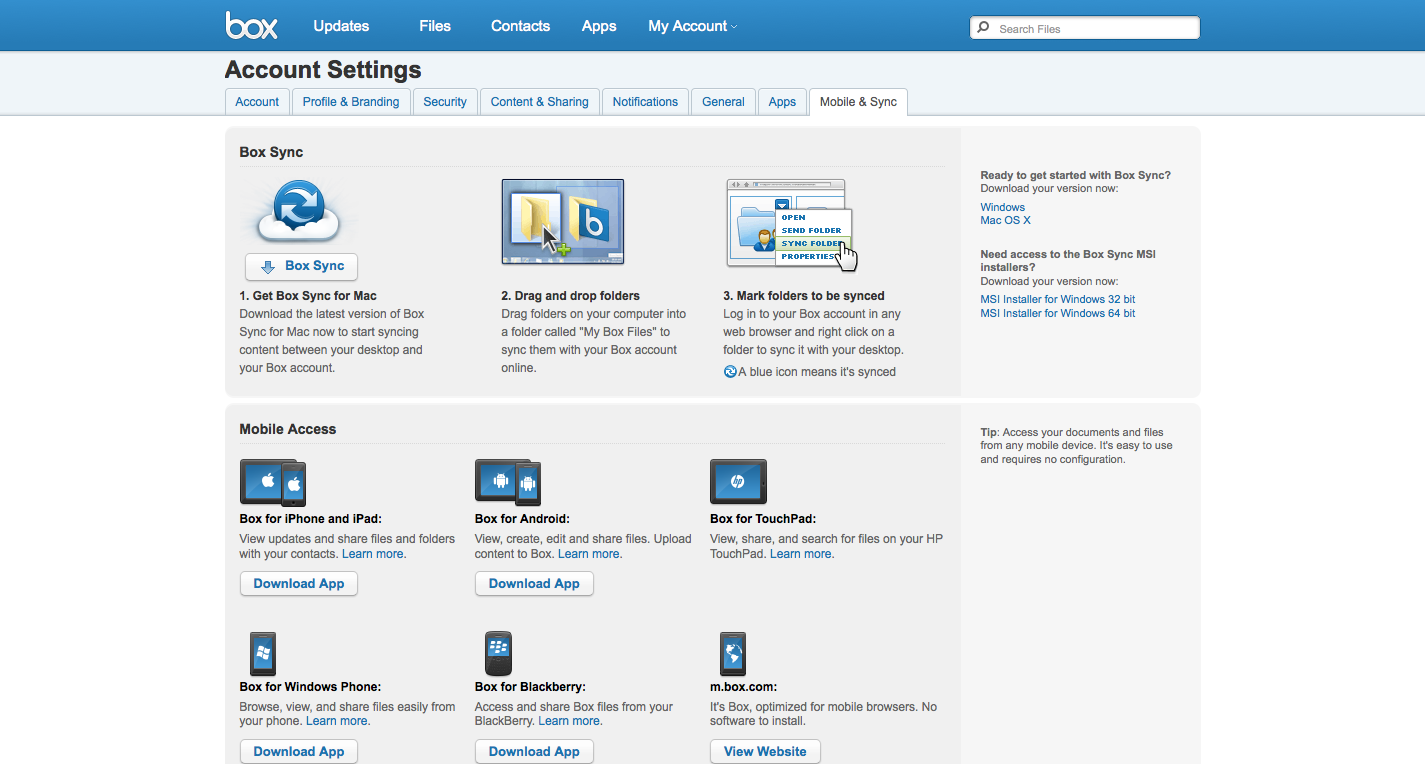This screenshot has height=764, width=1425.
Task: Click 'Ready to get started with Box Sync?' text
Action: point(1075,175)
